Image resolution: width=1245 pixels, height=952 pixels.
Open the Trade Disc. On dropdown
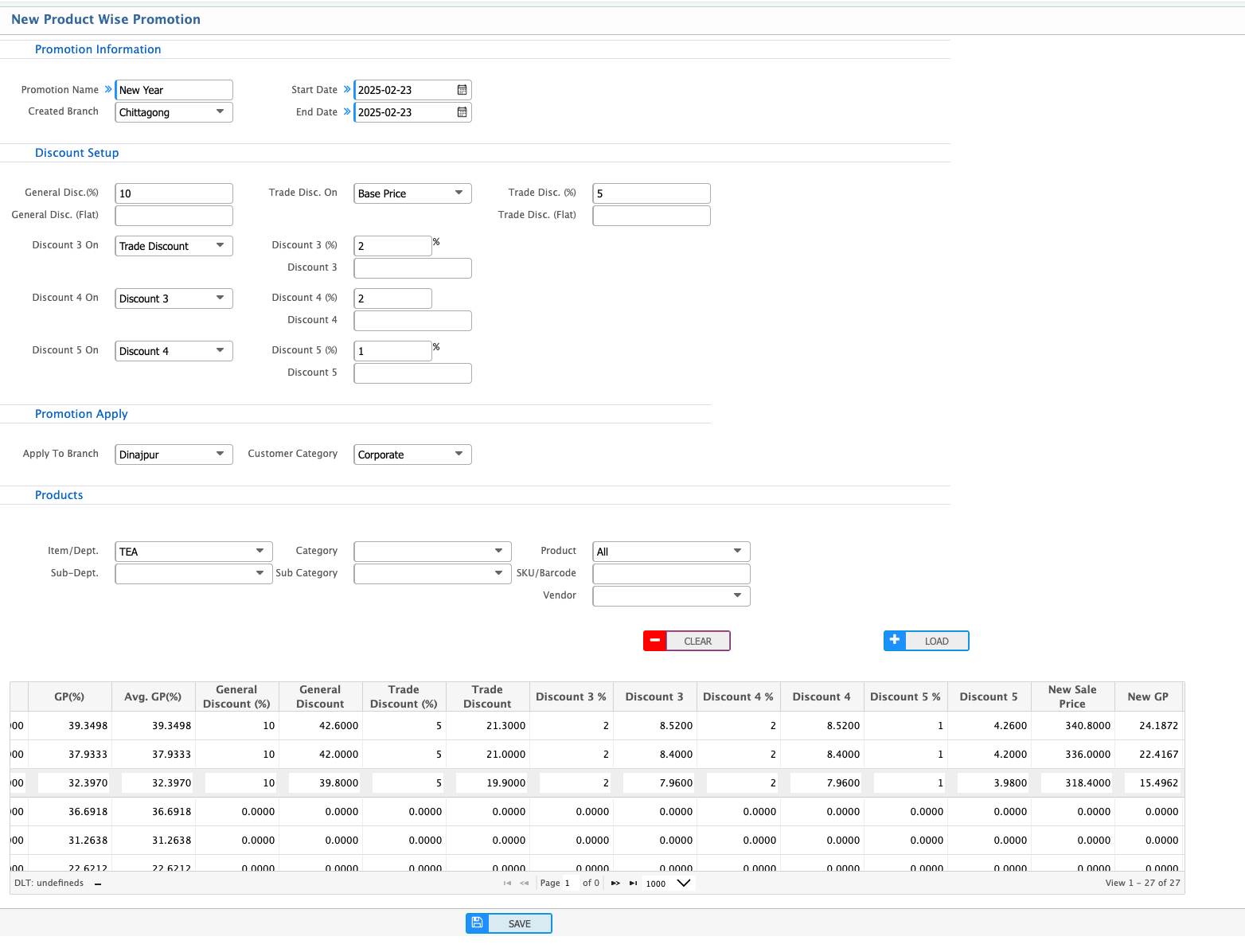pos(459,193)
